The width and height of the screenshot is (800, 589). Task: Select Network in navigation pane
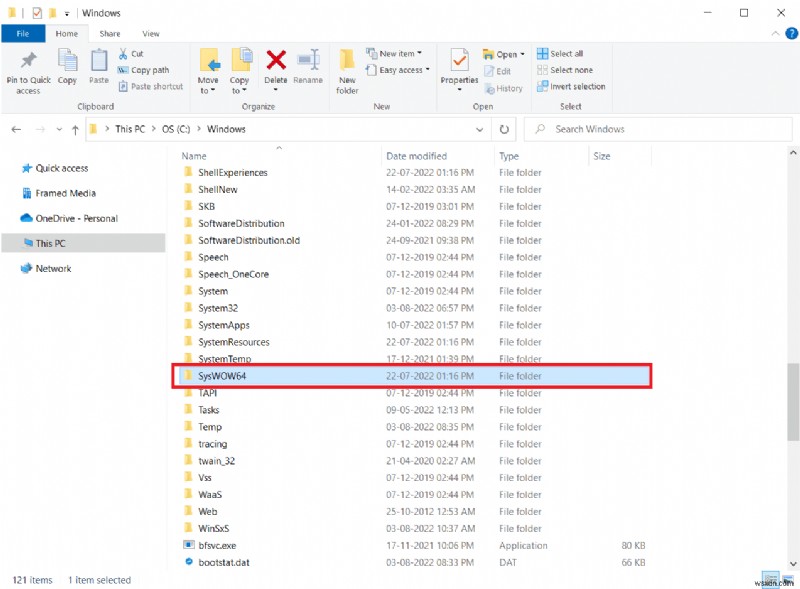coord(53,268)
